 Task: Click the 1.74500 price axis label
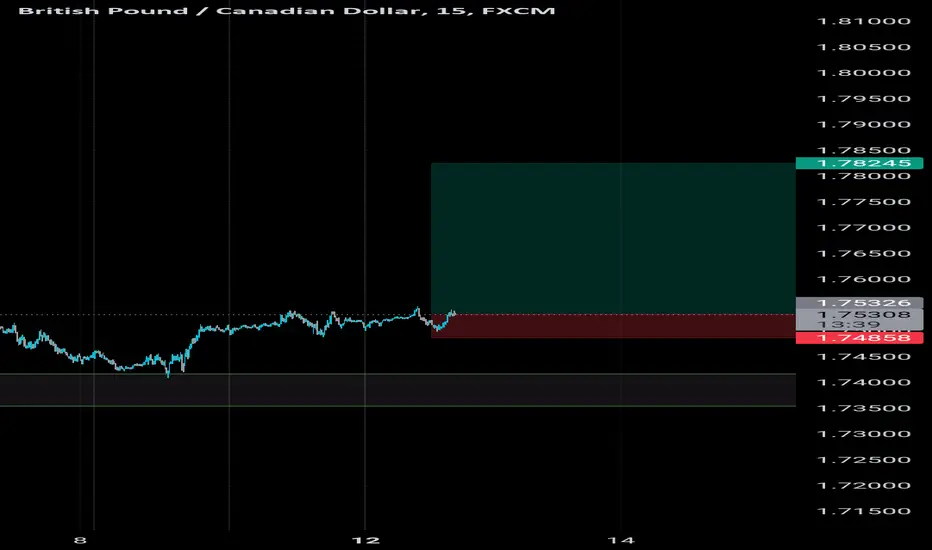[x=864, y=357]
